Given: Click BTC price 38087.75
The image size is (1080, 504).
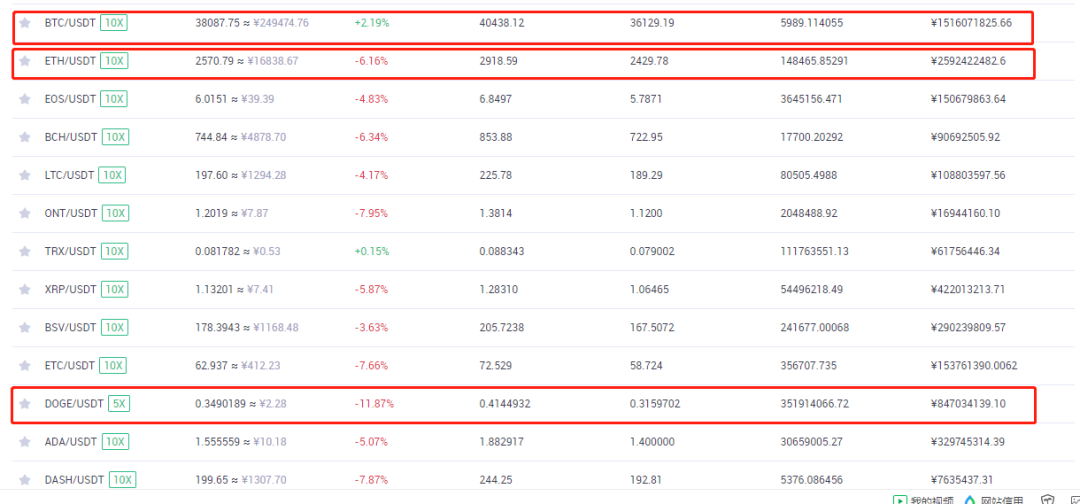Looking at the screenshot, I should click(218, 23).
